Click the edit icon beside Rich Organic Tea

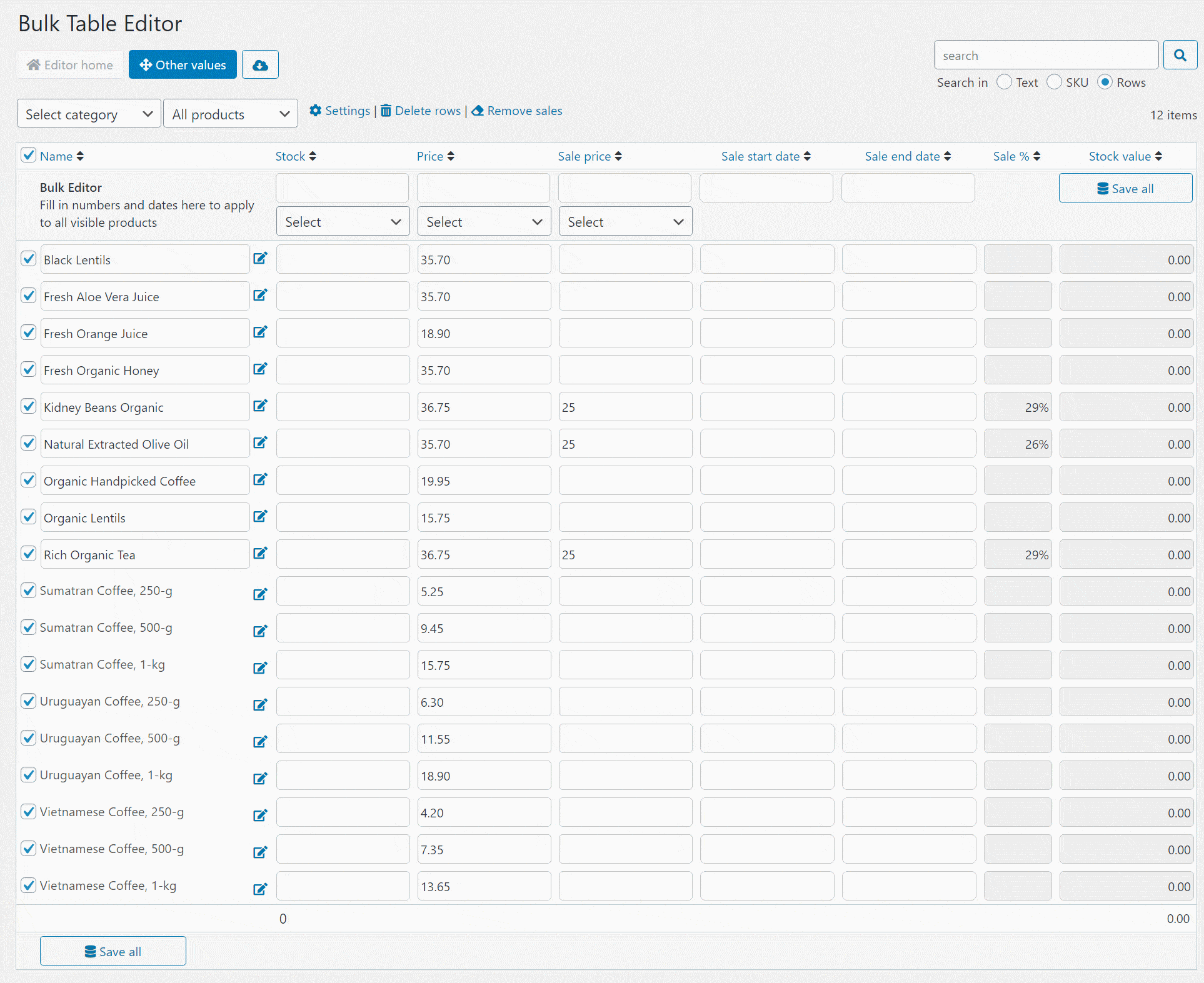click(x=261, y=552)
